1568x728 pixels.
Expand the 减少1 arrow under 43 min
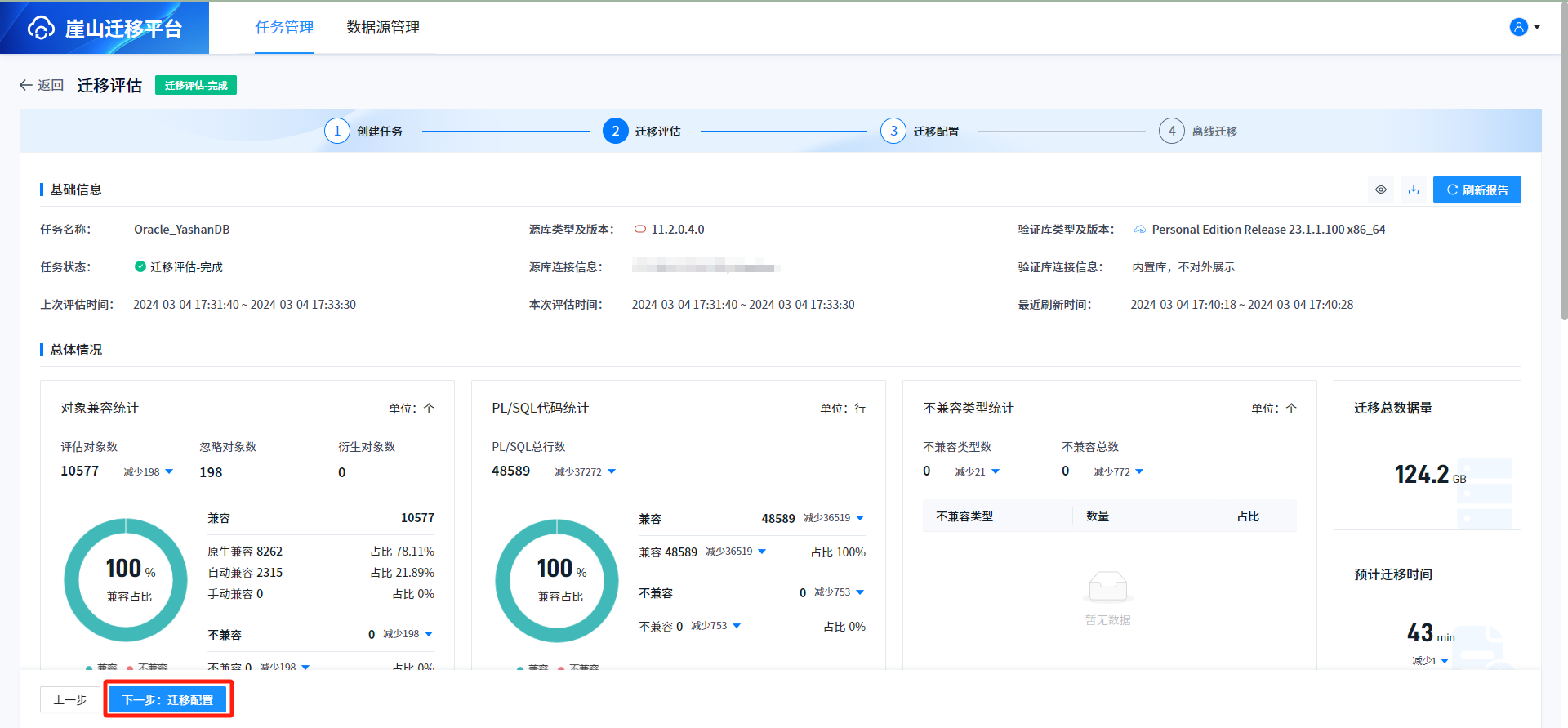point(1445,661)
